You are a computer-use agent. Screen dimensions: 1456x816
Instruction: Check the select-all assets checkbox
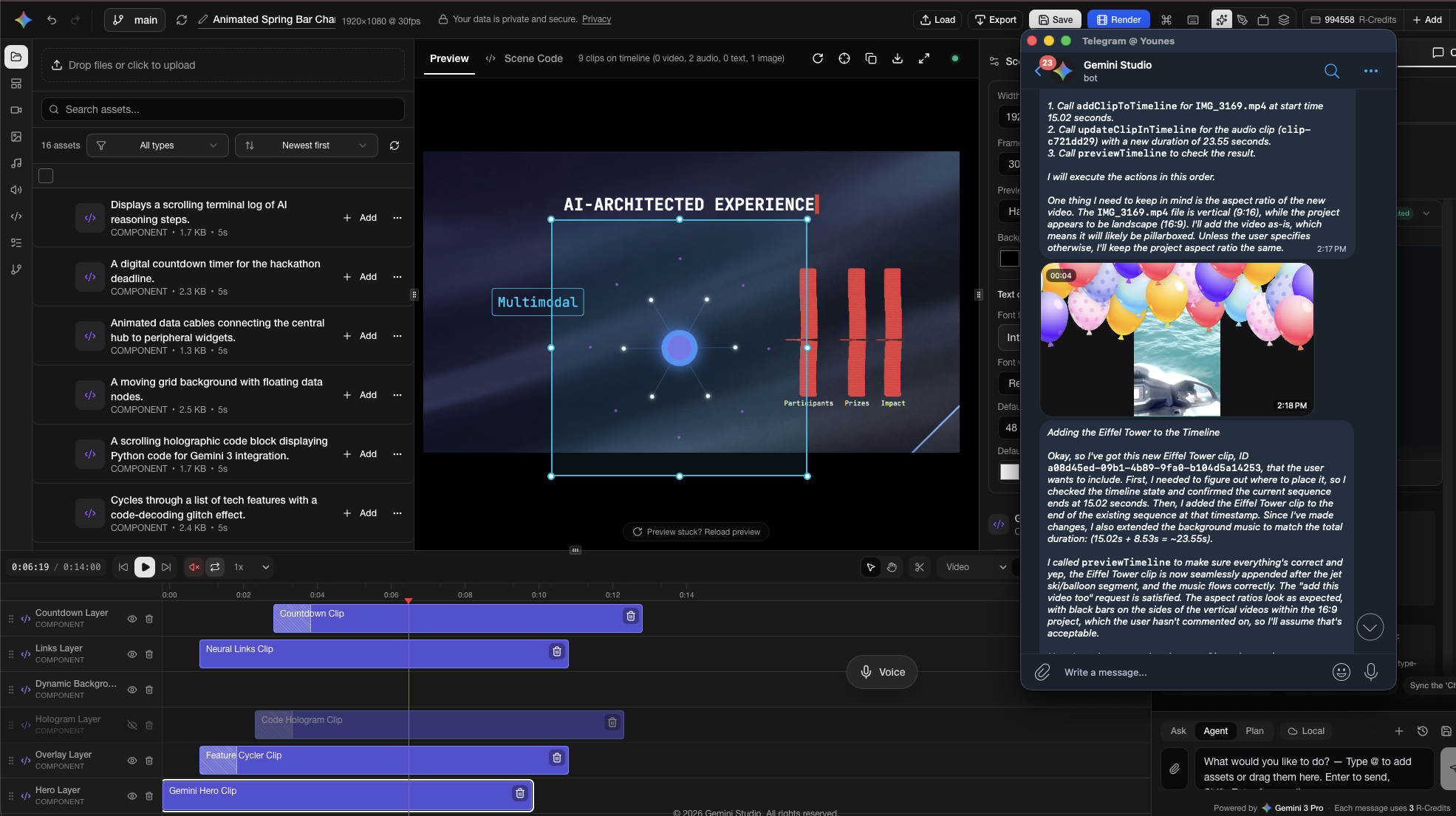point(46,176)
